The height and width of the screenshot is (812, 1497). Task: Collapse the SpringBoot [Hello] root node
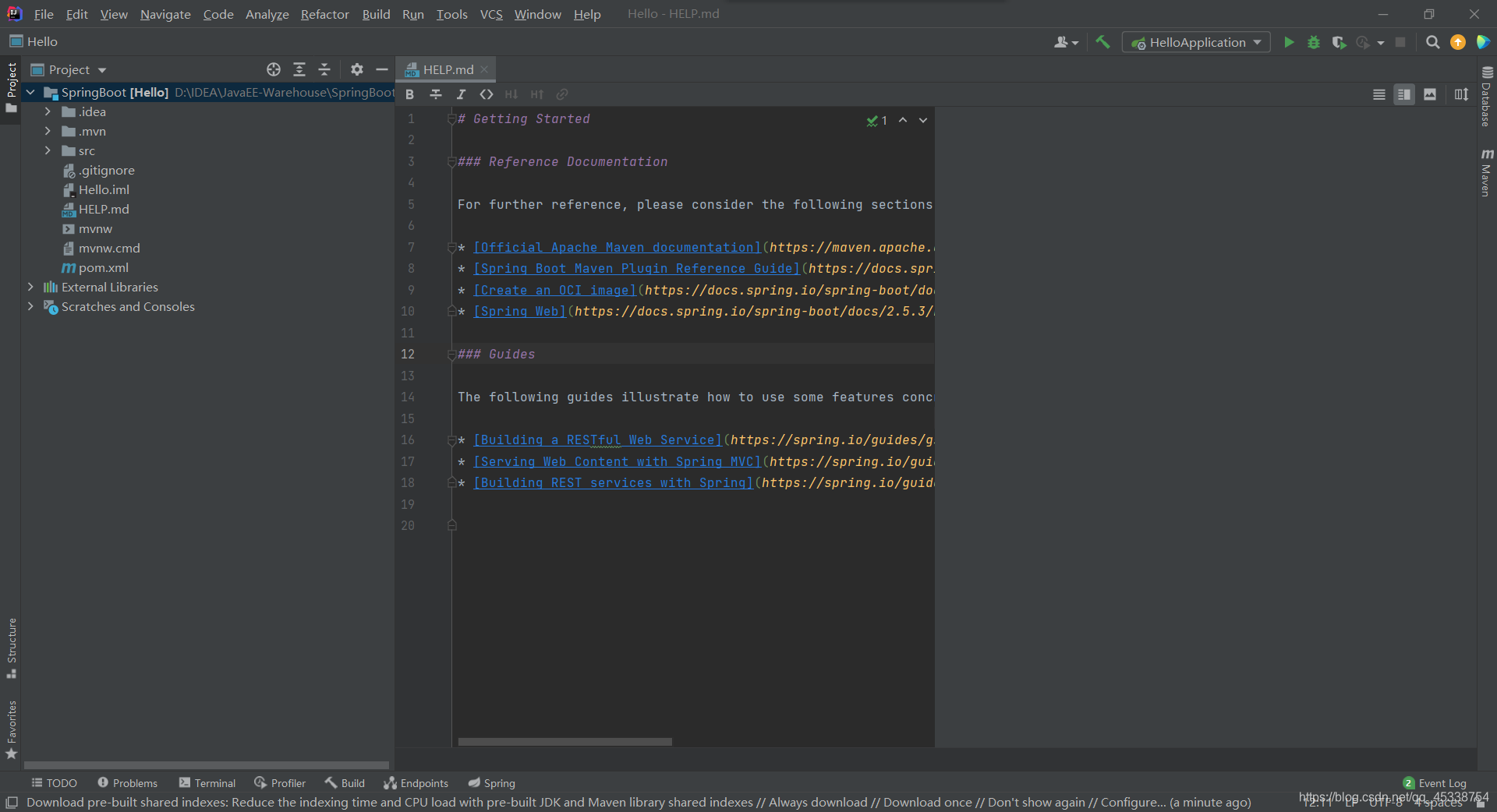(31, 93)
